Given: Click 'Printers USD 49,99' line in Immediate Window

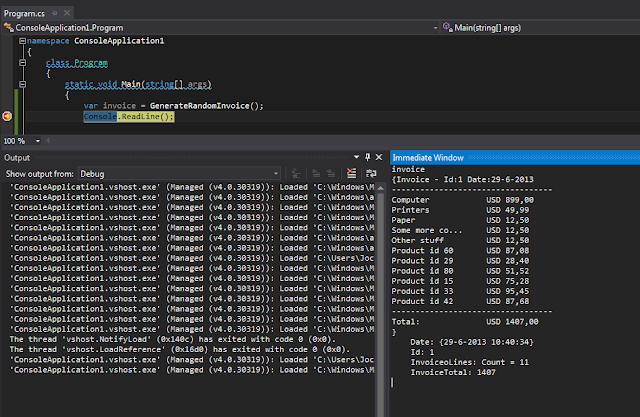Looking at the screenshot, I should pyautogui.click(x=460, y=210).
